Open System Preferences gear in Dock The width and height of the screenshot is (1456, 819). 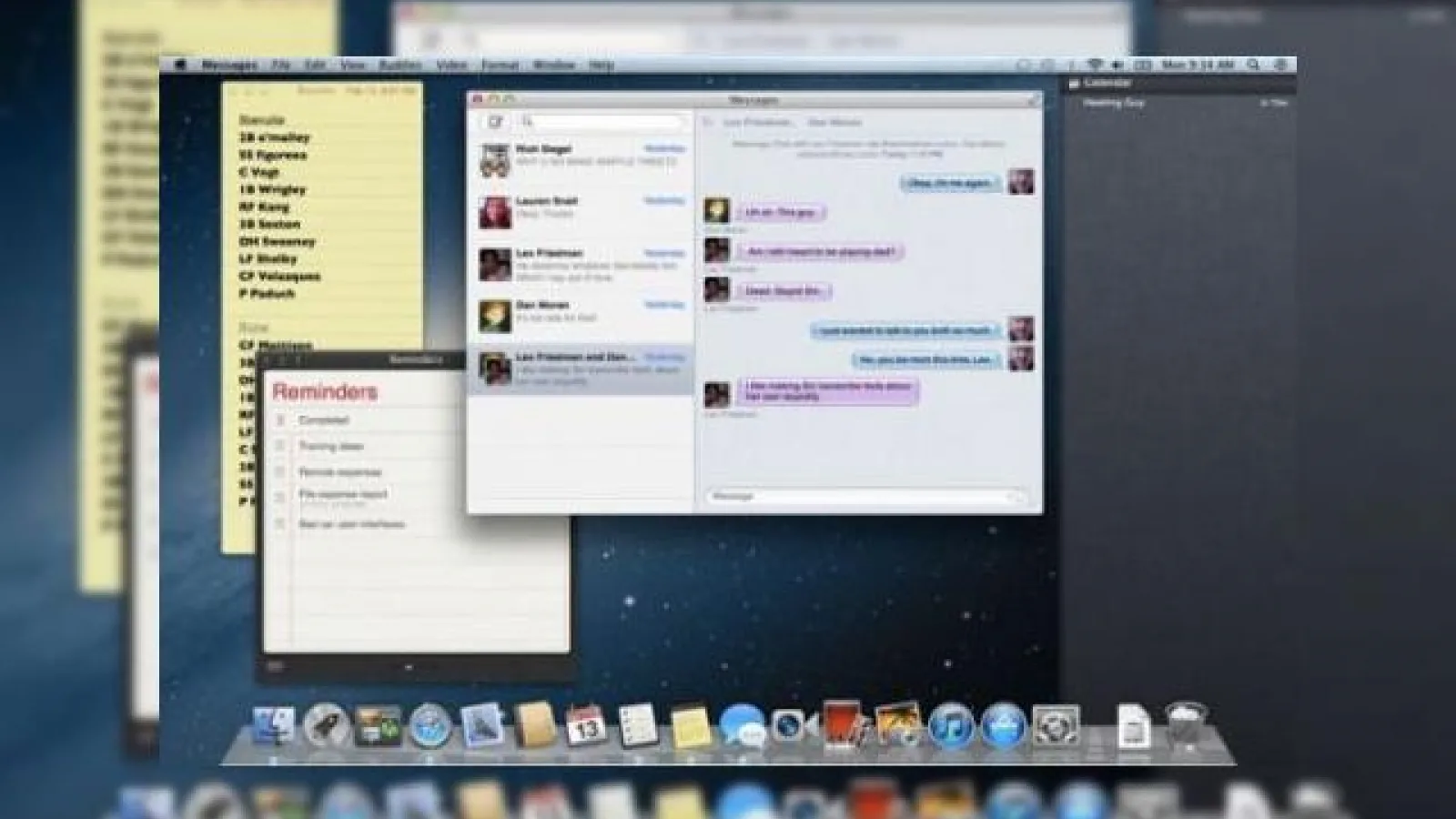[x=1056, y=726]
